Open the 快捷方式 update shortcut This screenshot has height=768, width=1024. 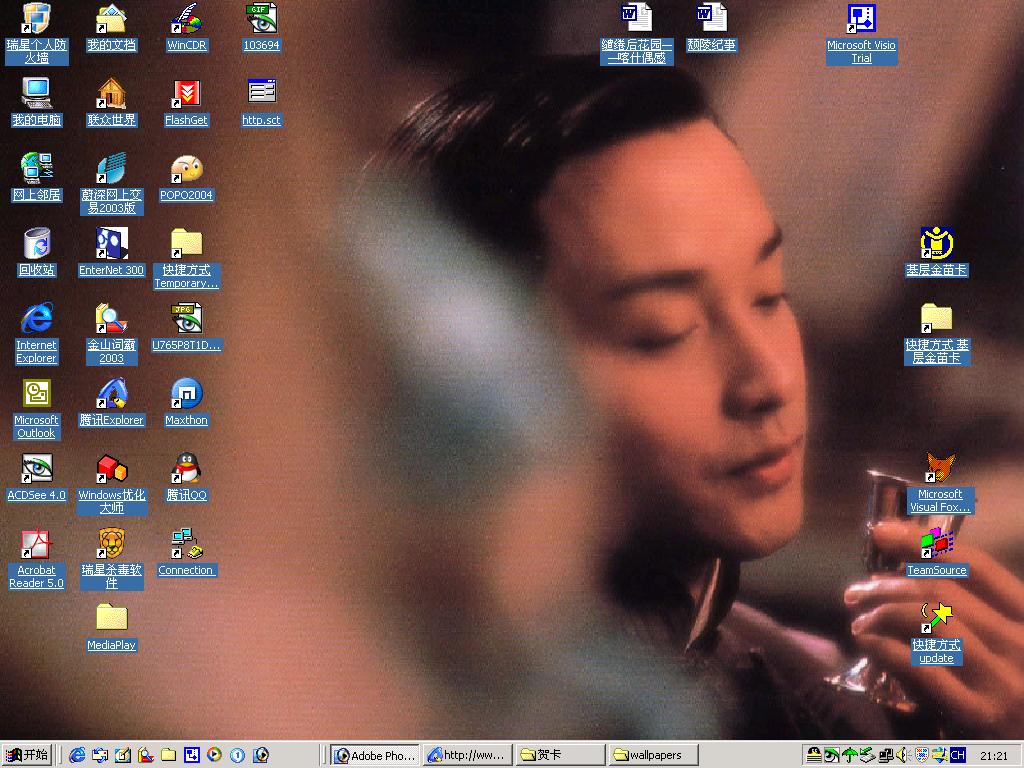[936, 633]
